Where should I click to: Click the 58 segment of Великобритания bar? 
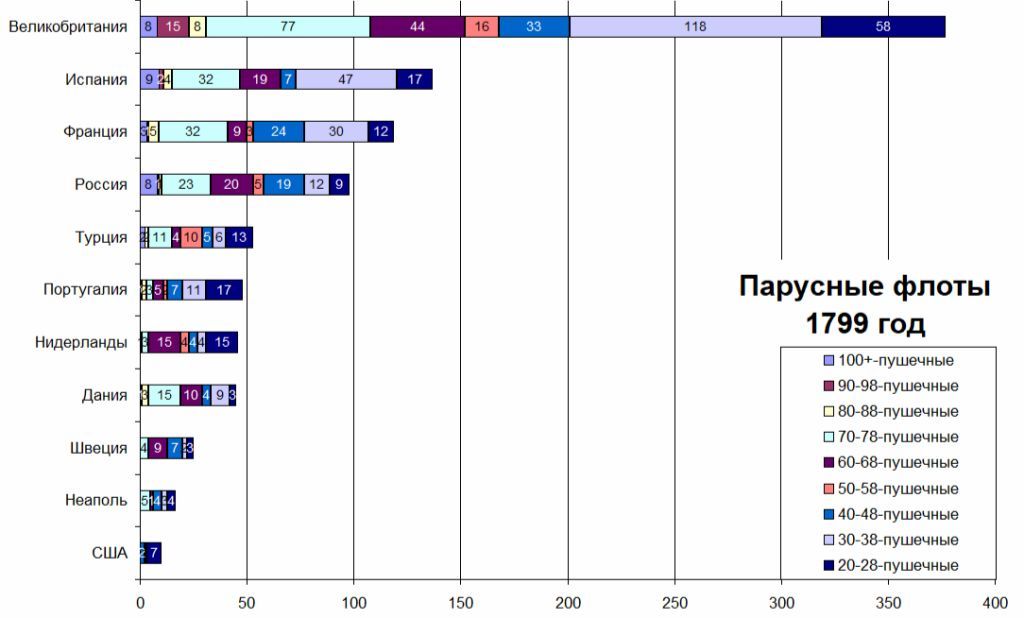(883, 27)
